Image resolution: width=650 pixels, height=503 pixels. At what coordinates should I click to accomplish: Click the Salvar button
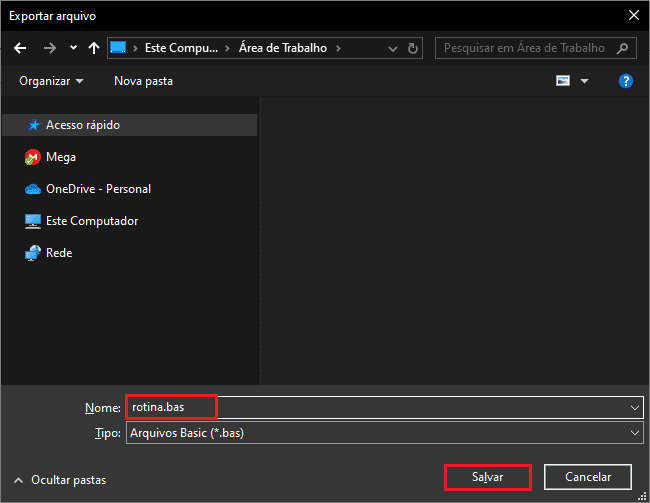488,477
